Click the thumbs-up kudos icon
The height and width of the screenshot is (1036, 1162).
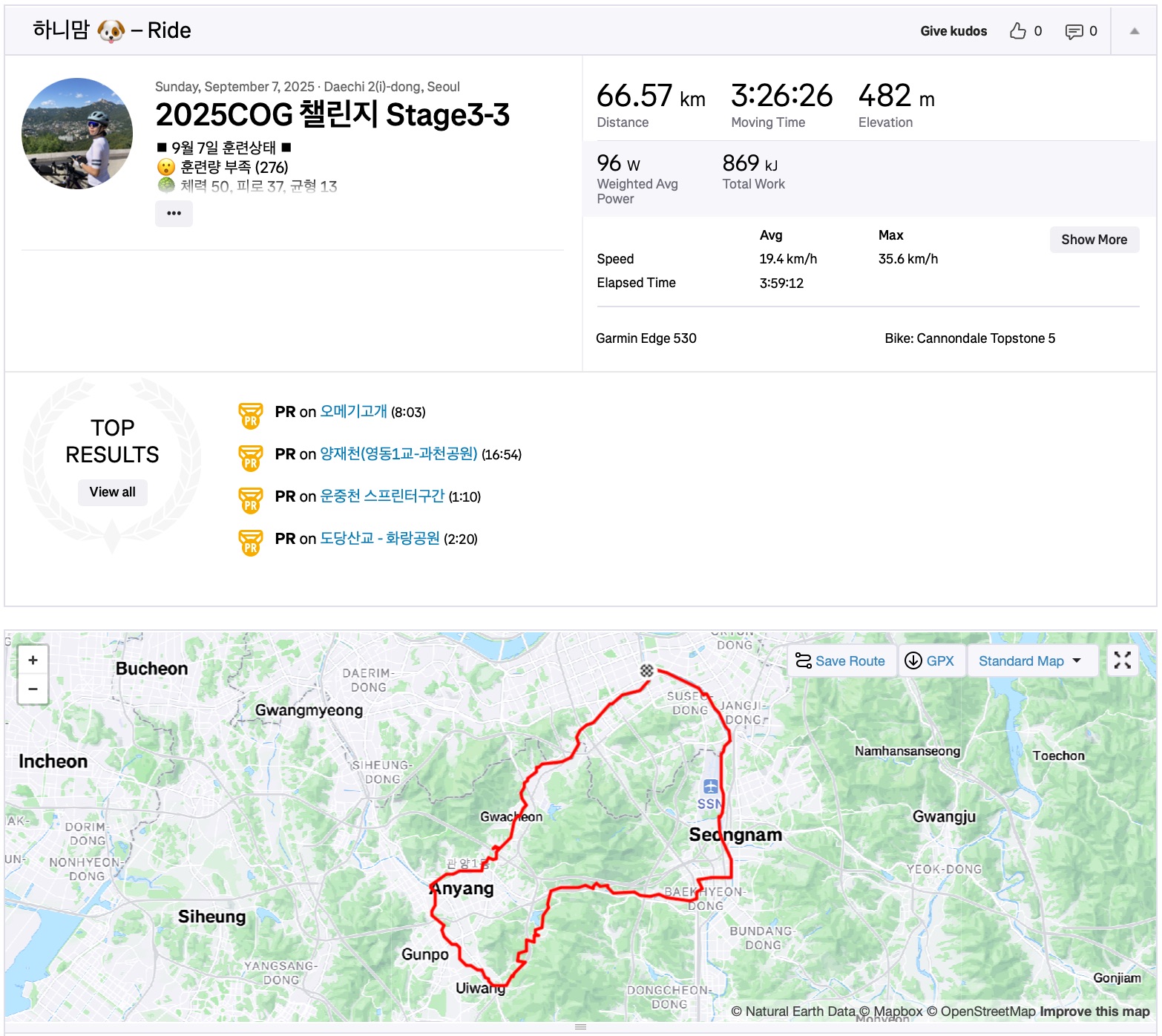1017,30
